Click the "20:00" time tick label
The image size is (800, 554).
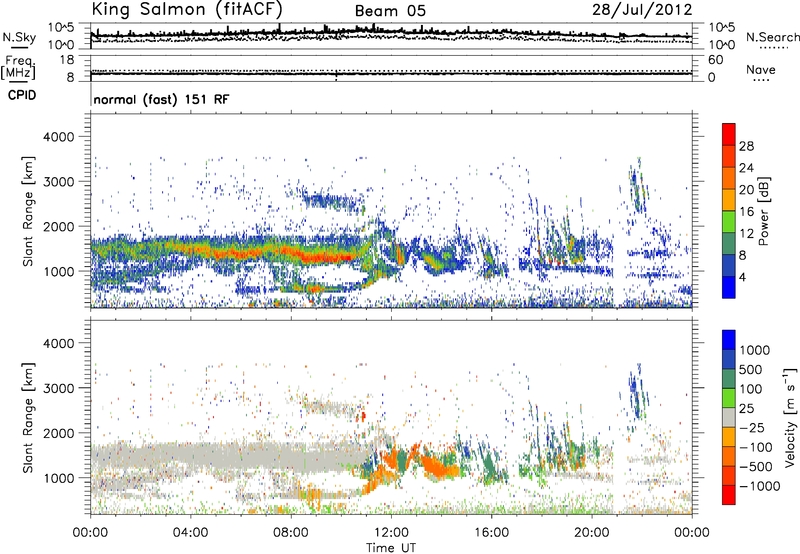coord(592,533)
